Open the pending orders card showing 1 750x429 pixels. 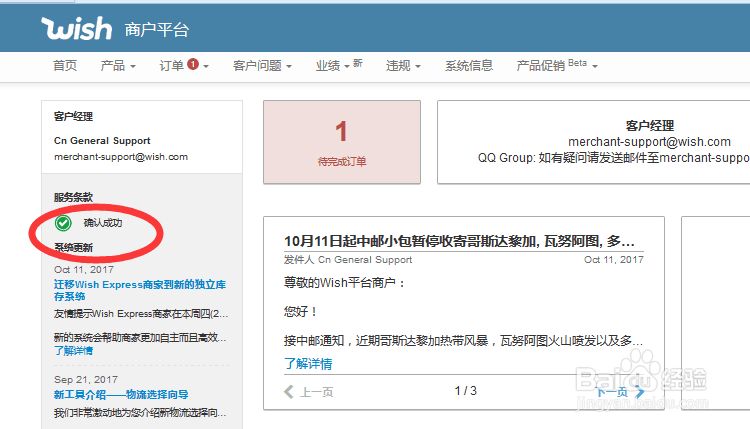tap(342, 142)
